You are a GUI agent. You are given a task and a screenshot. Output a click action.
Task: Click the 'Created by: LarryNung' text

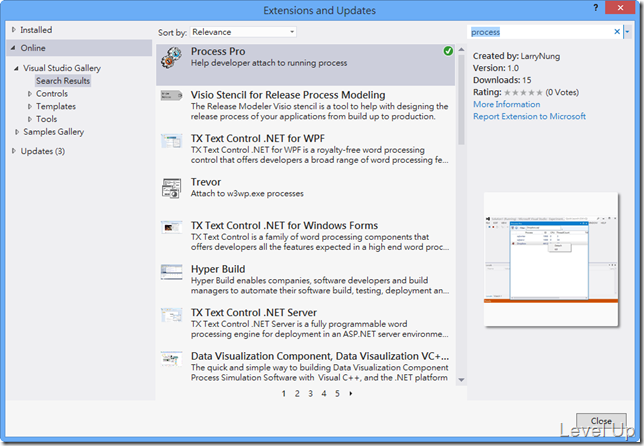(516, 56)
